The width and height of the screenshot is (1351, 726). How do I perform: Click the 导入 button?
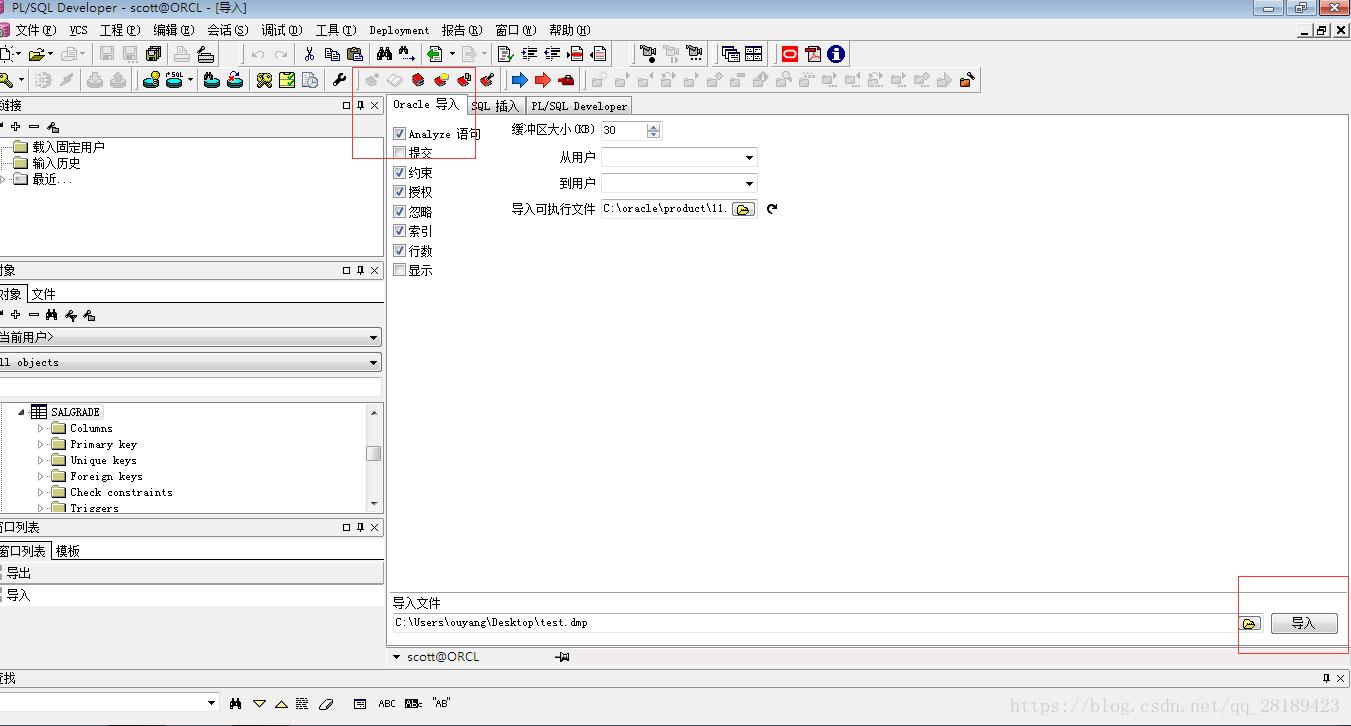tap(1304, 623)
